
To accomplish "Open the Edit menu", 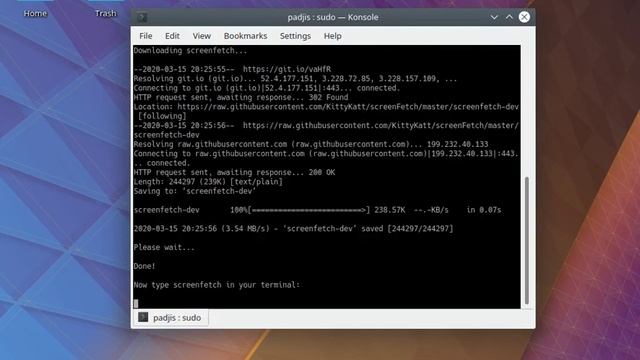I will click(172, 36).
